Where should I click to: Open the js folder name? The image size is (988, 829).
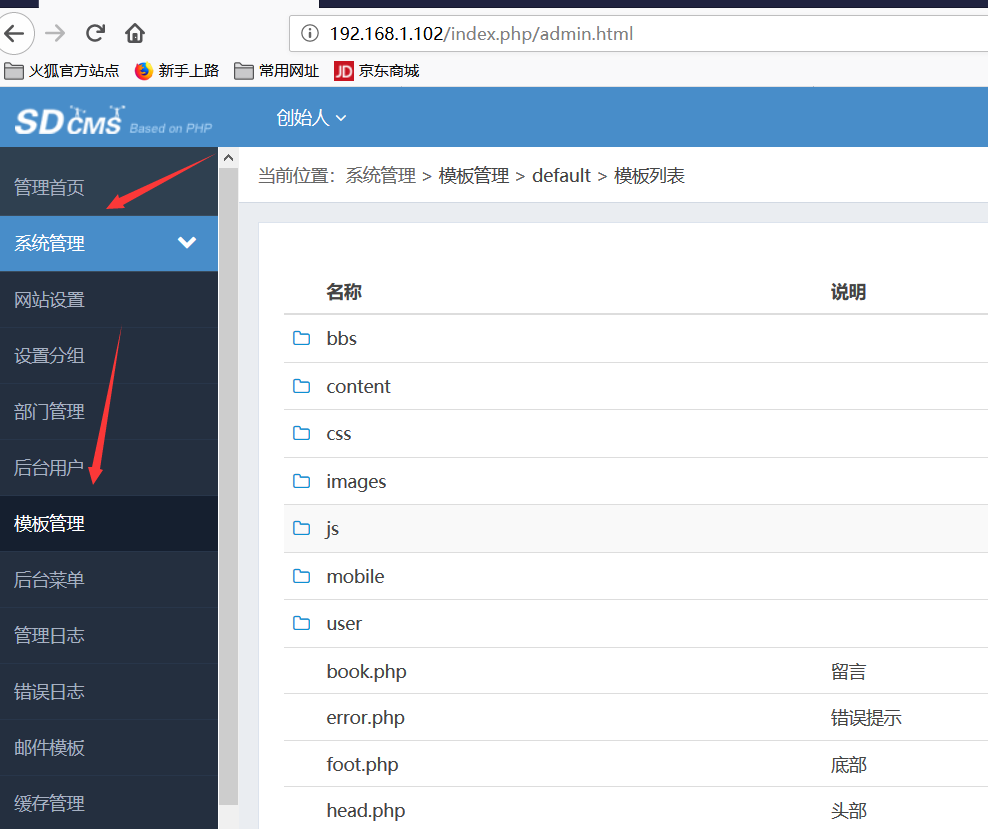(x=333, y=529)
